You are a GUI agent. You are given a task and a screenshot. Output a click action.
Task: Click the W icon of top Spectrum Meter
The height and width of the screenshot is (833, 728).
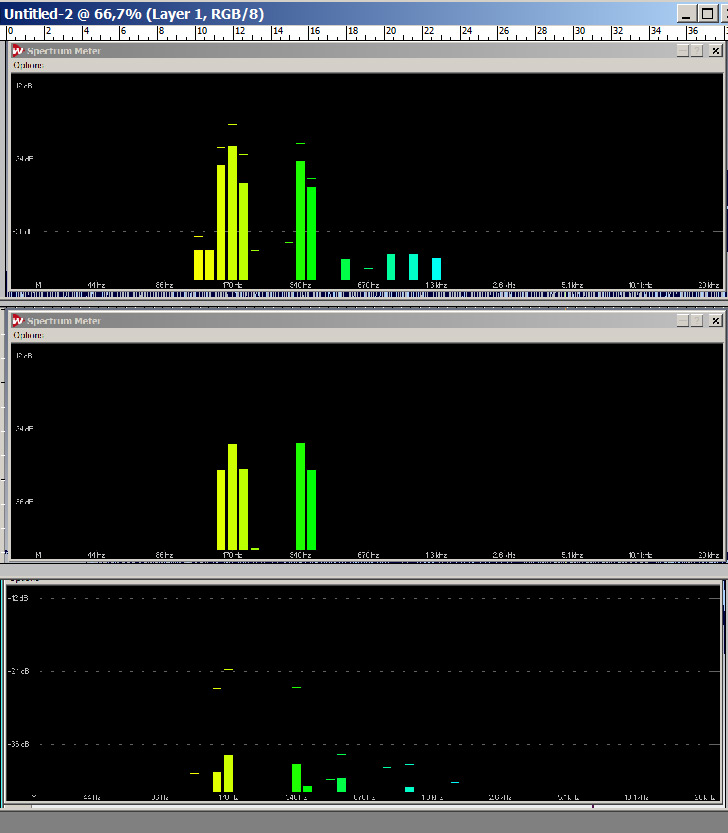(18, 51)
